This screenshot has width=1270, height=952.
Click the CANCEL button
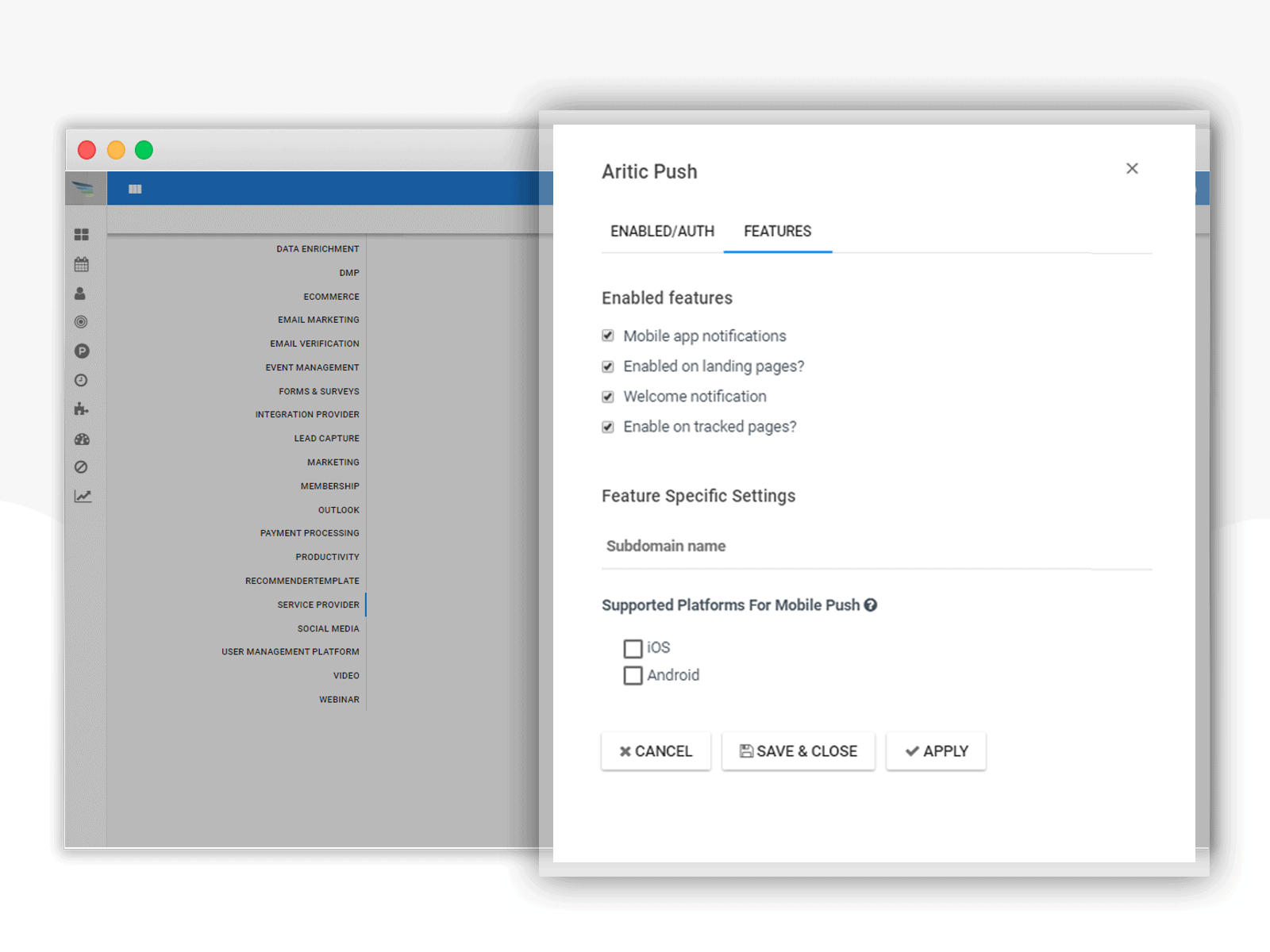coord(656,751)
